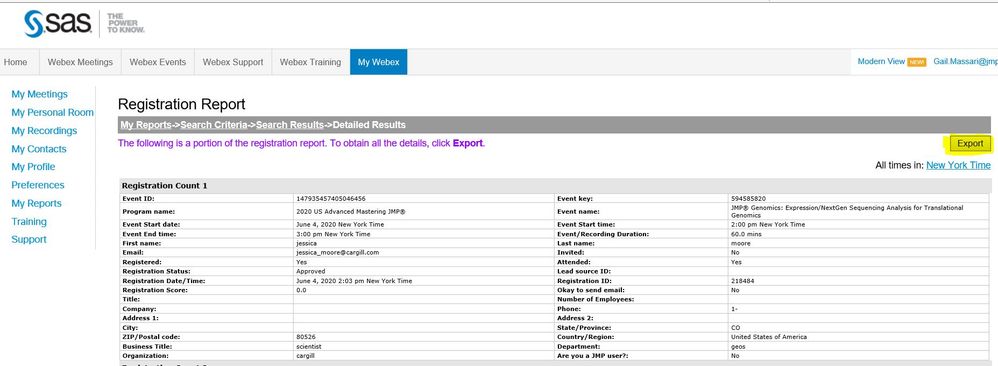Go to Webex Support tab

pos(233,62)
